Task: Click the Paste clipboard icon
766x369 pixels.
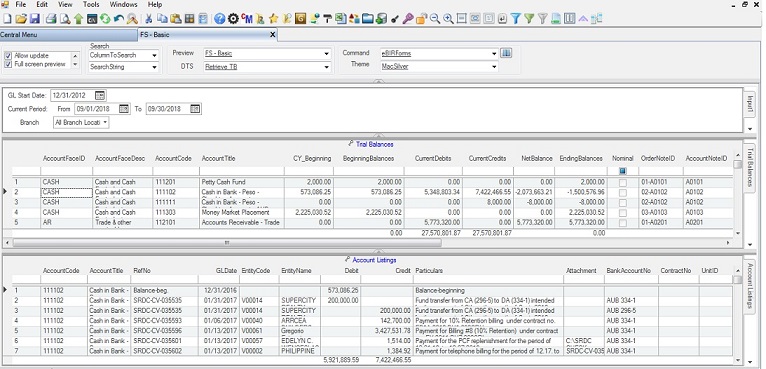Action: 176,19
